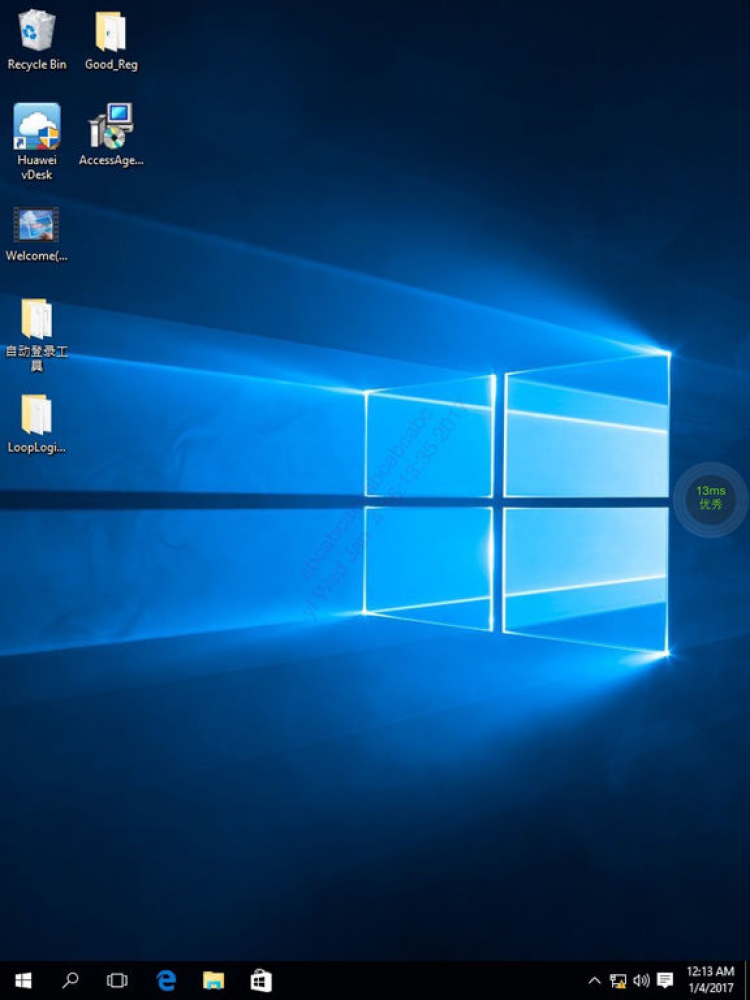The height and width of the screenshot is (1000, 750).
Task: Click the Good_Reg label text
Action: [x=111, y=64]
